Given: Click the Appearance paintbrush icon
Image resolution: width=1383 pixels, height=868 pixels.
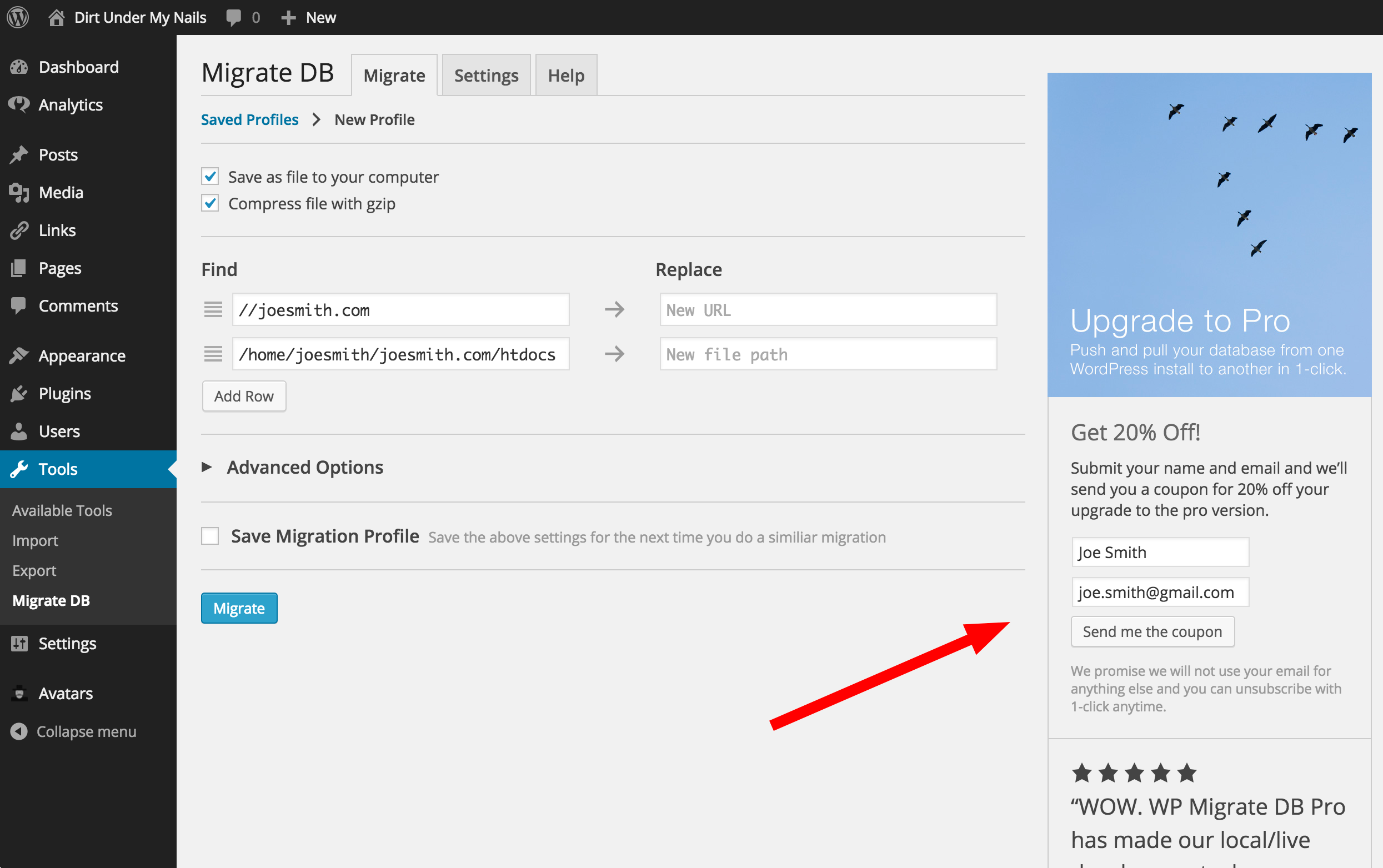Looking at the screenshot, I should coord(19,355).
